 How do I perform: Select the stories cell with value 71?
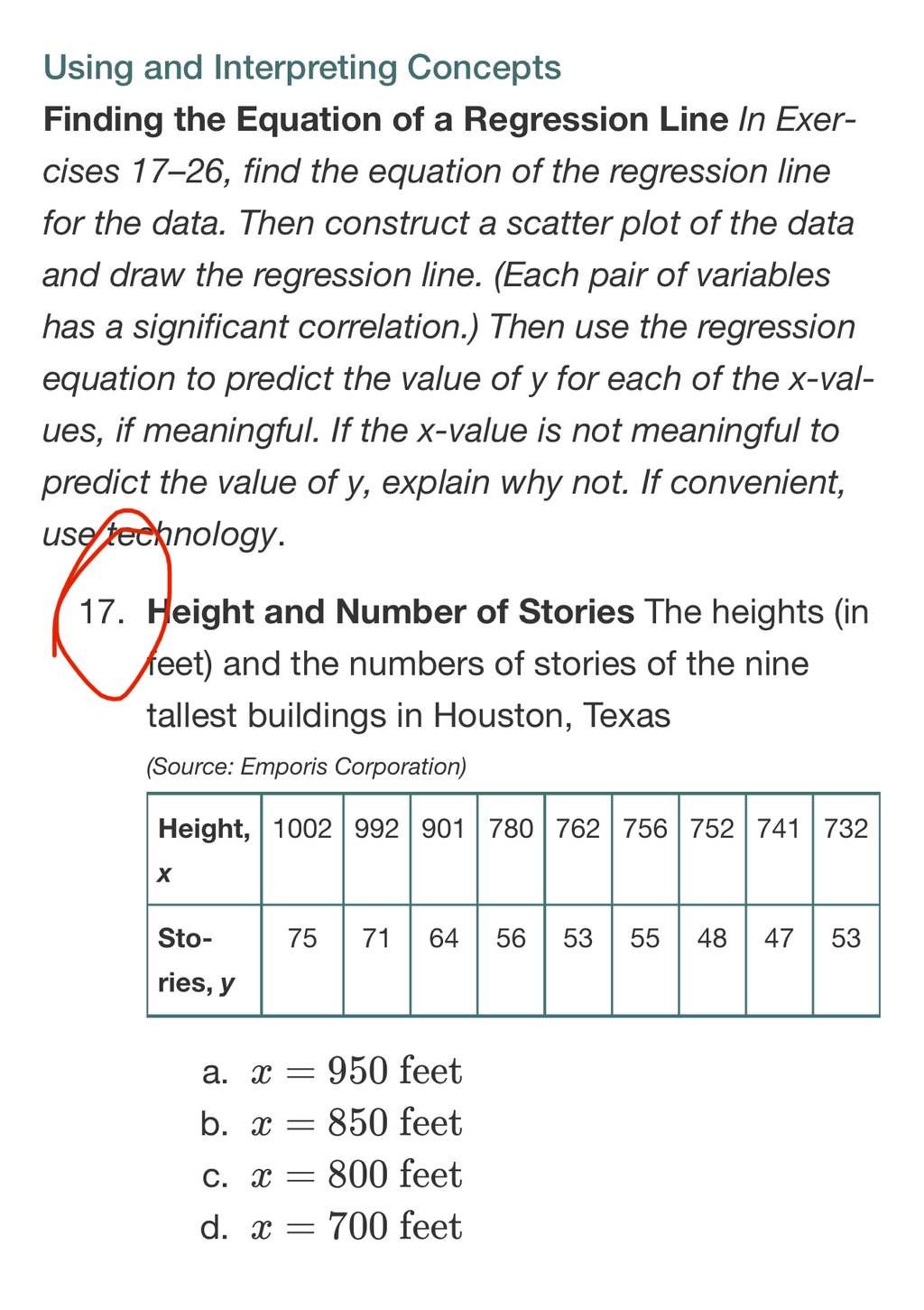376,960
